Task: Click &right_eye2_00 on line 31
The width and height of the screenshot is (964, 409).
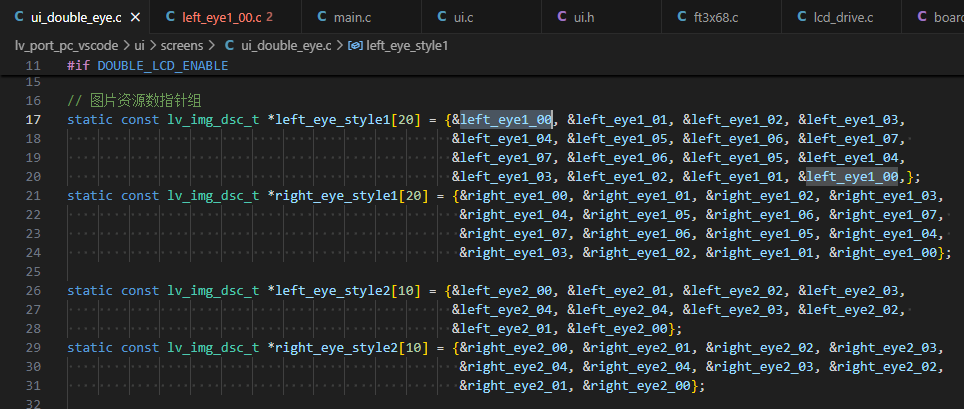Action: (637, 386)
